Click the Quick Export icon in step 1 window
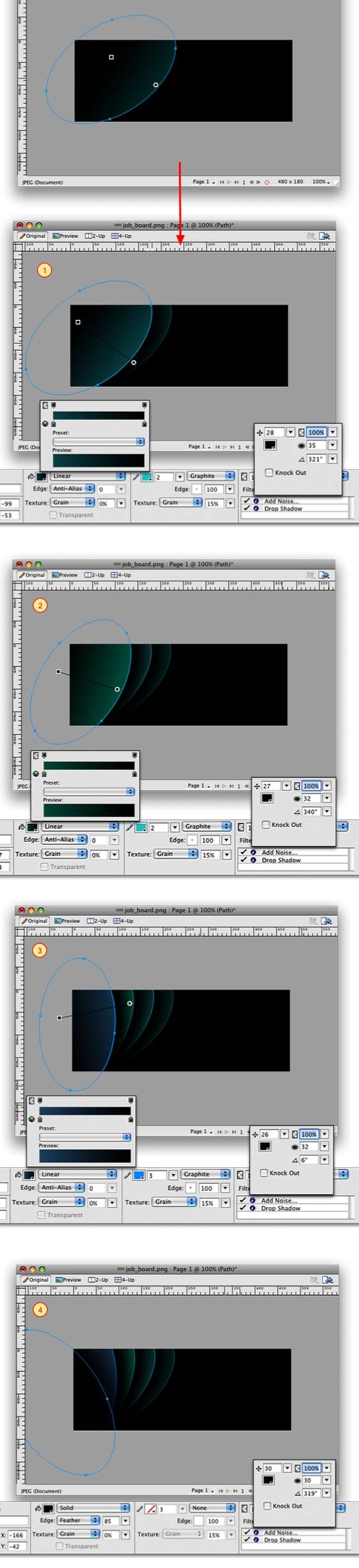This screenshot has width=359, height=1568. pyautogui.click(x=324, y=236)
